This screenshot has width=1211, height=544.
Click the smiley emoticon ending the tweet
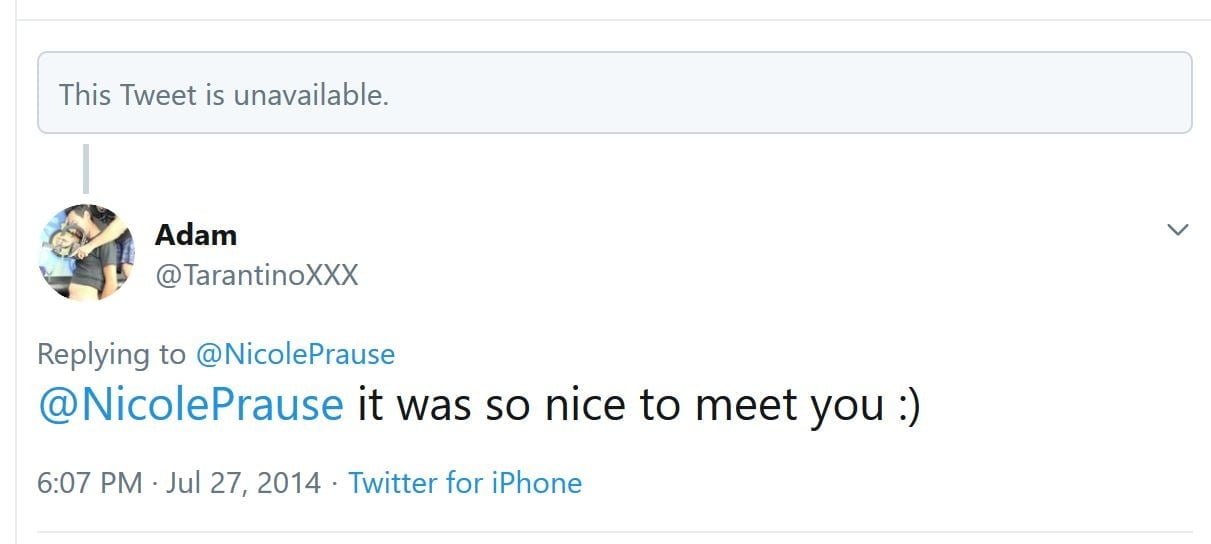click(x=907, y=405)
